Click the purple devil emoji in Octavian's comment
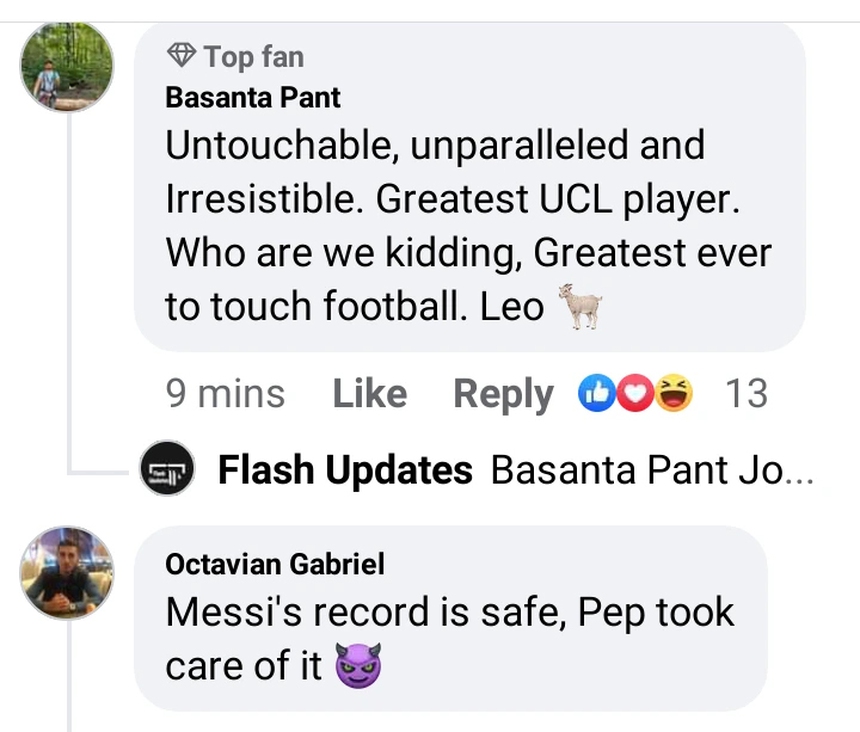The image size is (860, 732). click(x=359, y=665)
